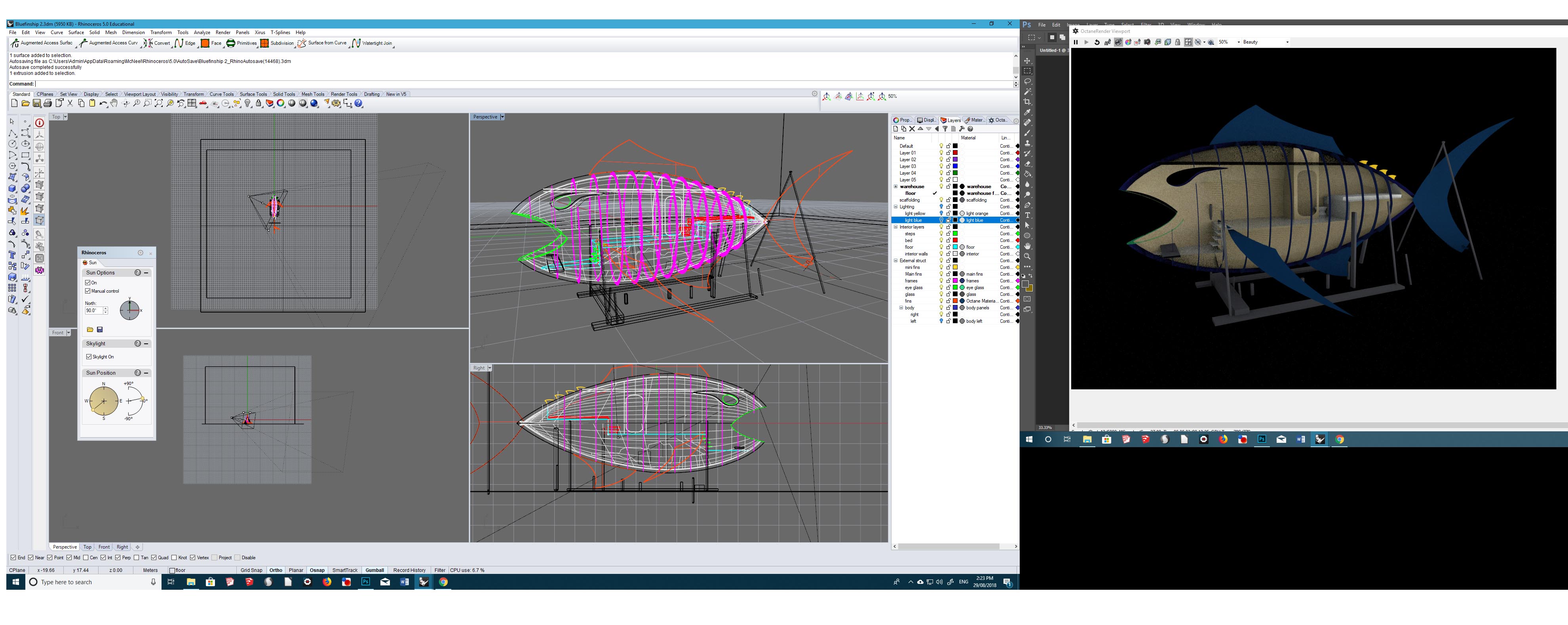
Task: Click the Rhino Help question mark icon
Action: [x=359, y=103]
